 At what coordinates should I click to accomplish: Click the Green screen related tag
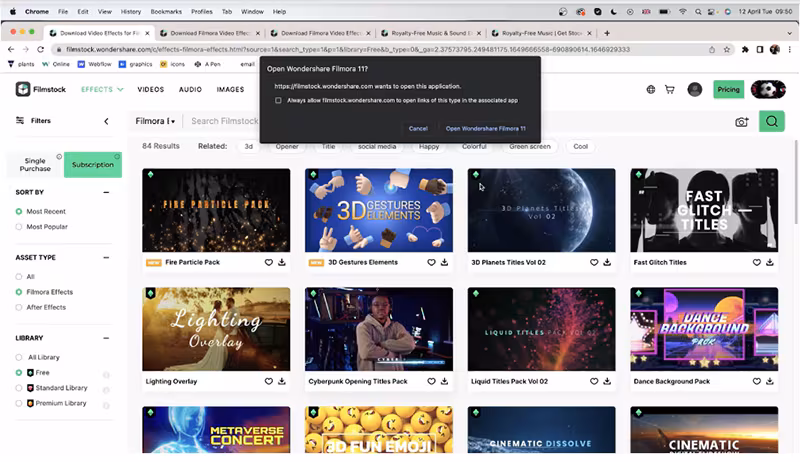(x=530, y=146)
